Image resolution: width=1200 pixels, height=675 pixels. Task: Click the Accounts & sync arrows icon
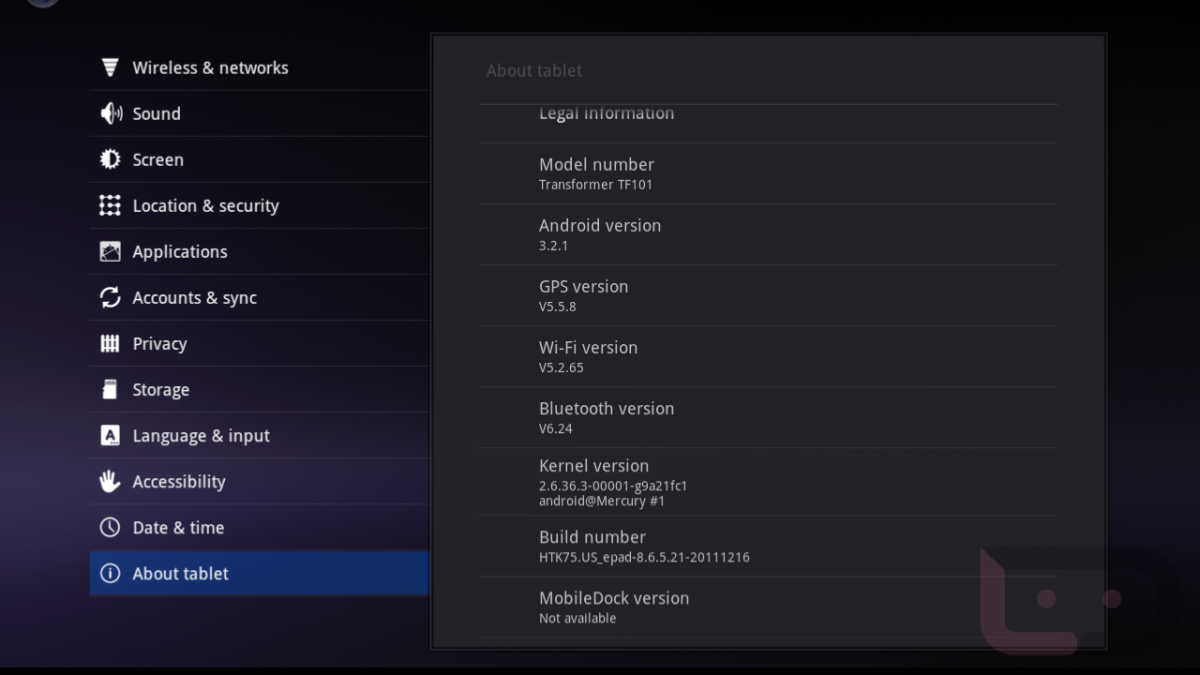tap(110, 298)
